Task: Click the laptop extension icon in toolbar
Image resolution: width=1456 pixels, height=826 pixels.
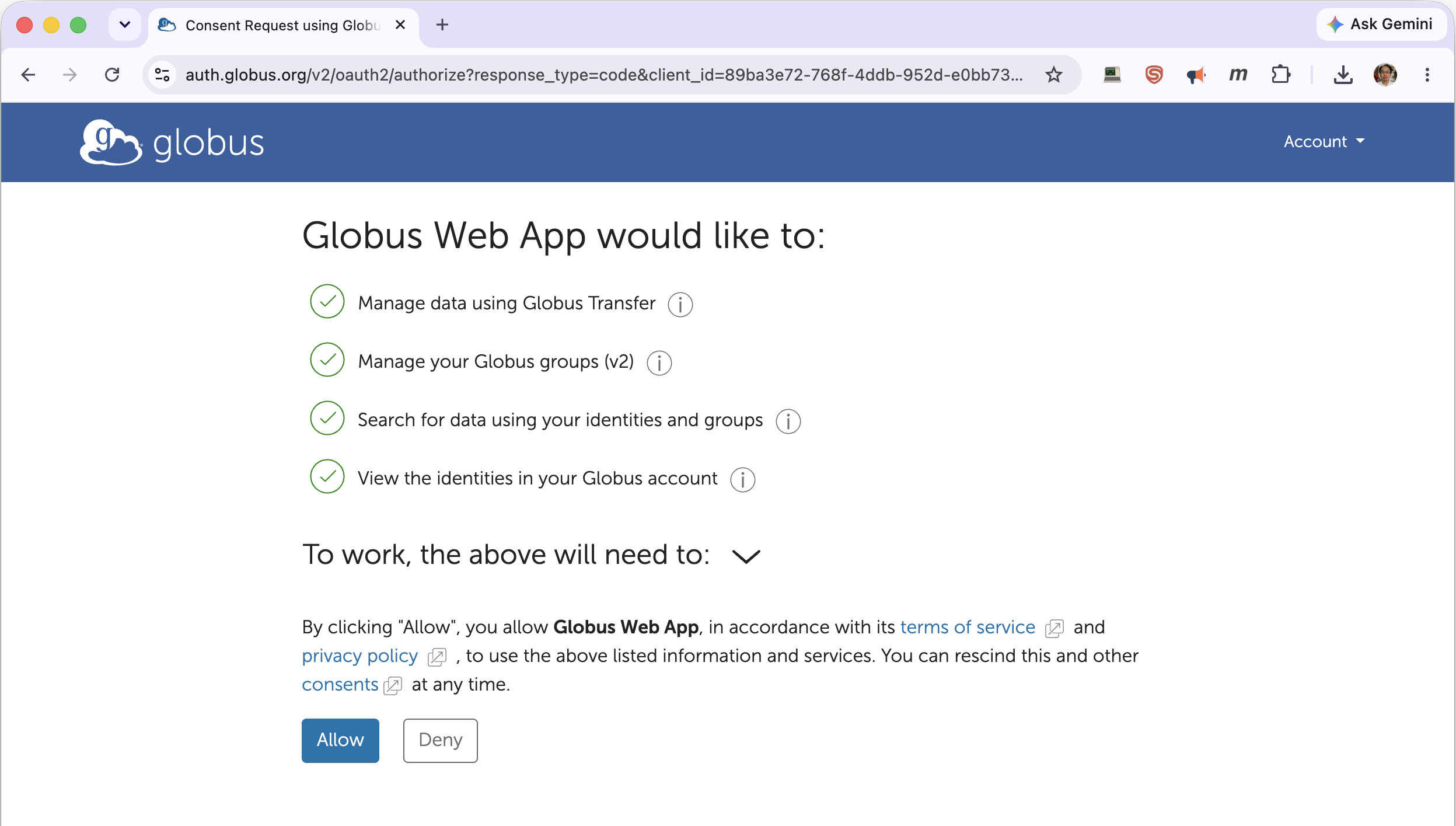Action: pos(1112,75)
